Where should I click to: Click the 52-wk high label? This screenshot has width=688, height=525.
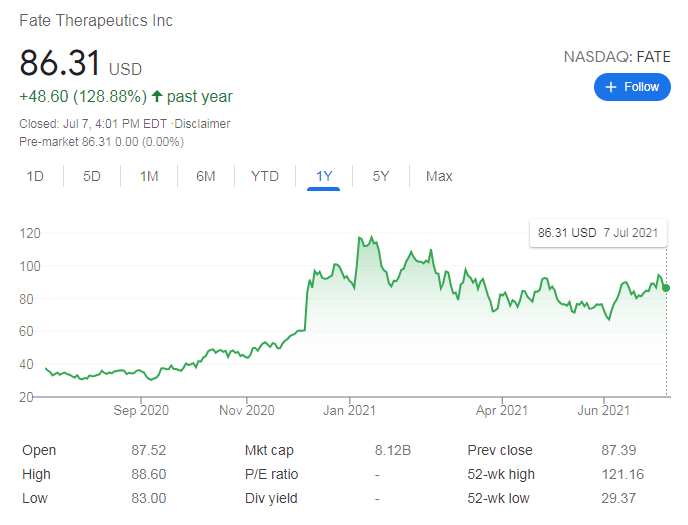pos(501,475)
